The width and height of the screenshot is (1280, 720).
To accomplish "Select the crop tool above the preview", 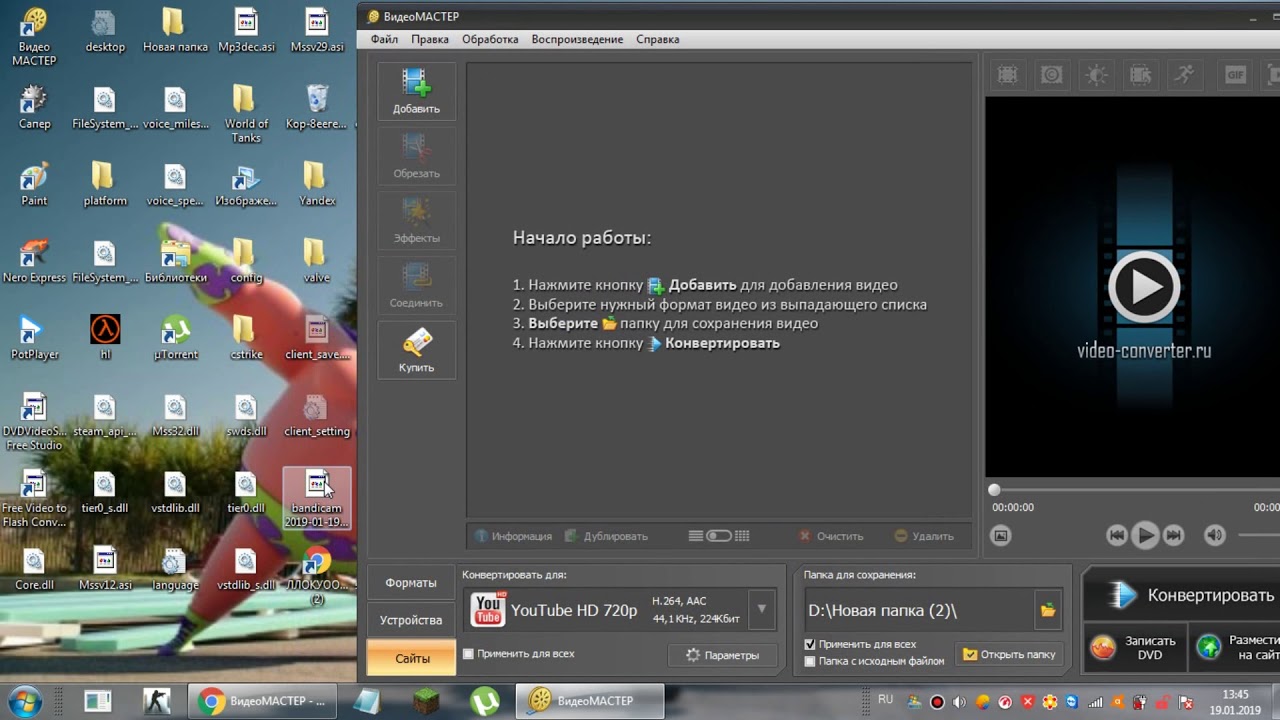I will tap(1007, 75).
